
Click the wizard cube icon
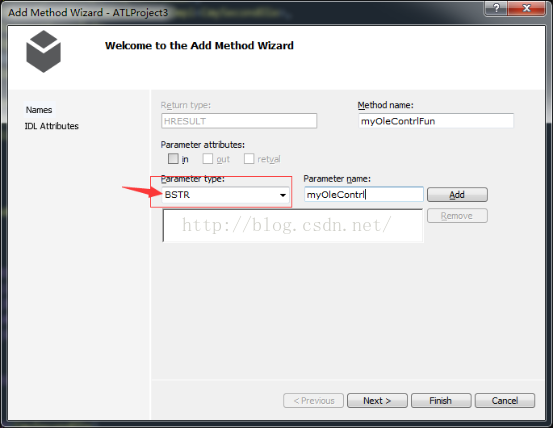pos(43,51)
